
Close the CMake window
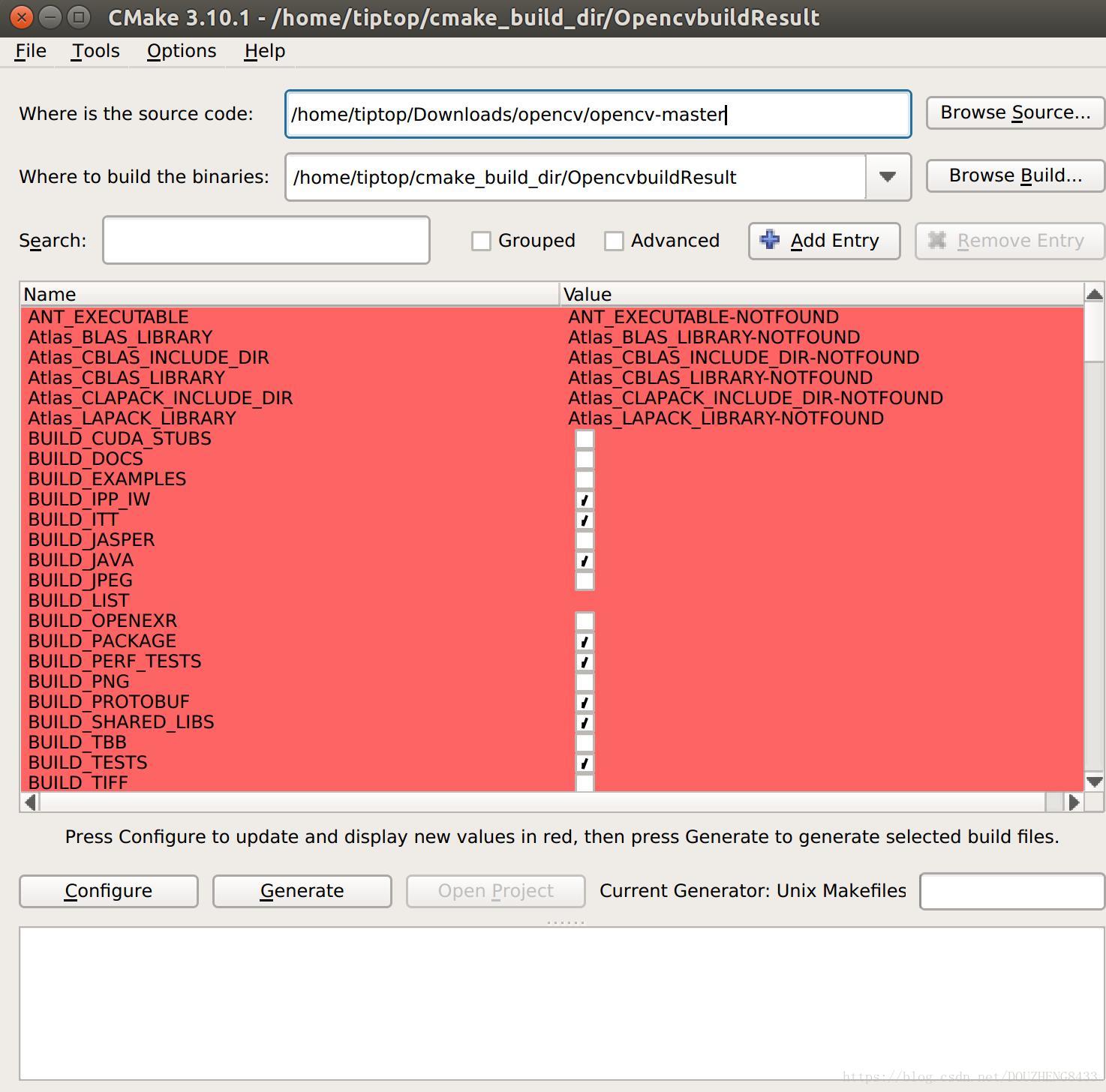[x=22, y=16]
